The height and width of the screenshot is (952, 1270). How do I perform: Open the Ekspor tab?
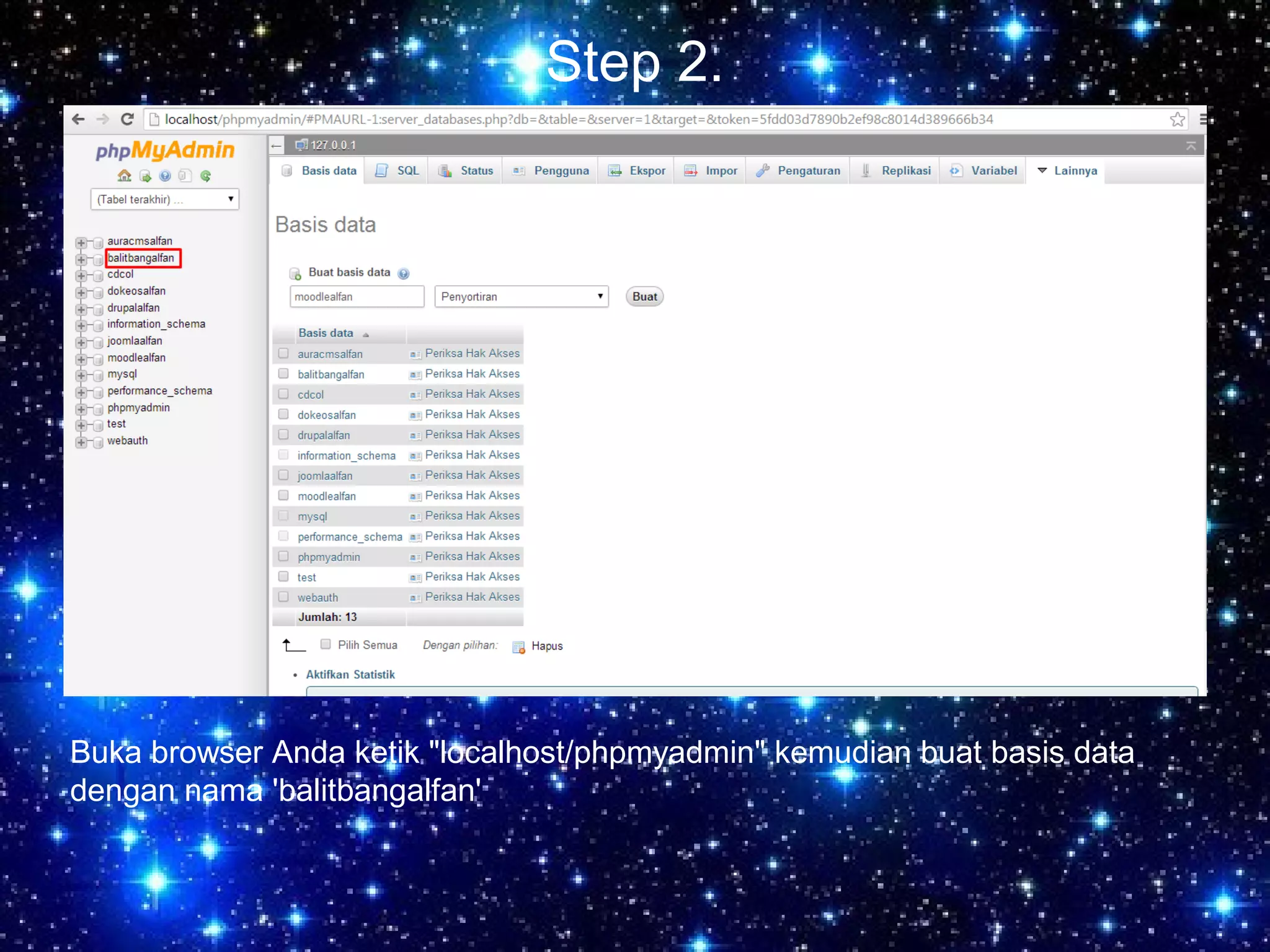(x=636, y=170)
